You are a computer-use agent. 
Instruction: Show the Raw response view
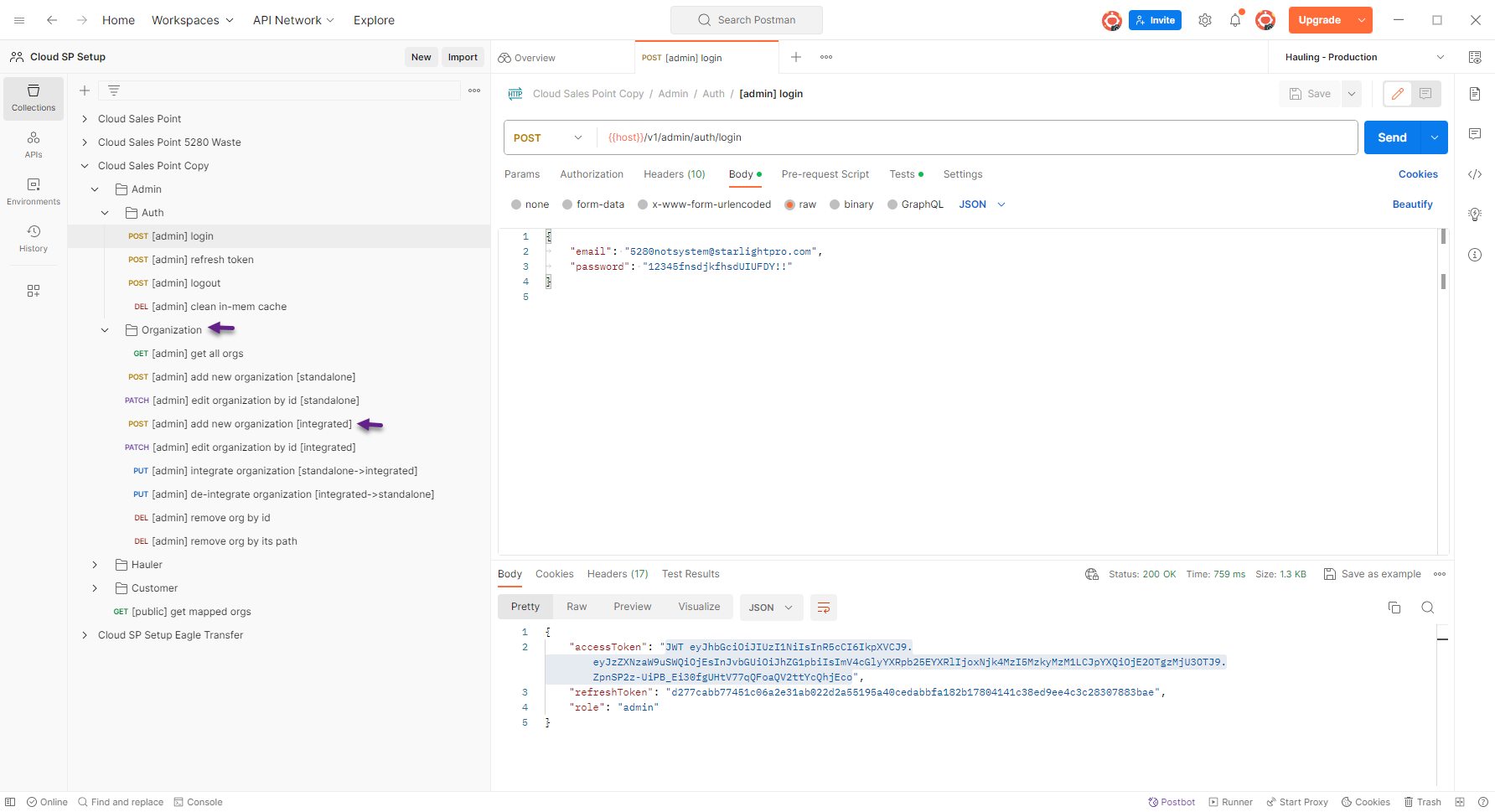point(577,607)
